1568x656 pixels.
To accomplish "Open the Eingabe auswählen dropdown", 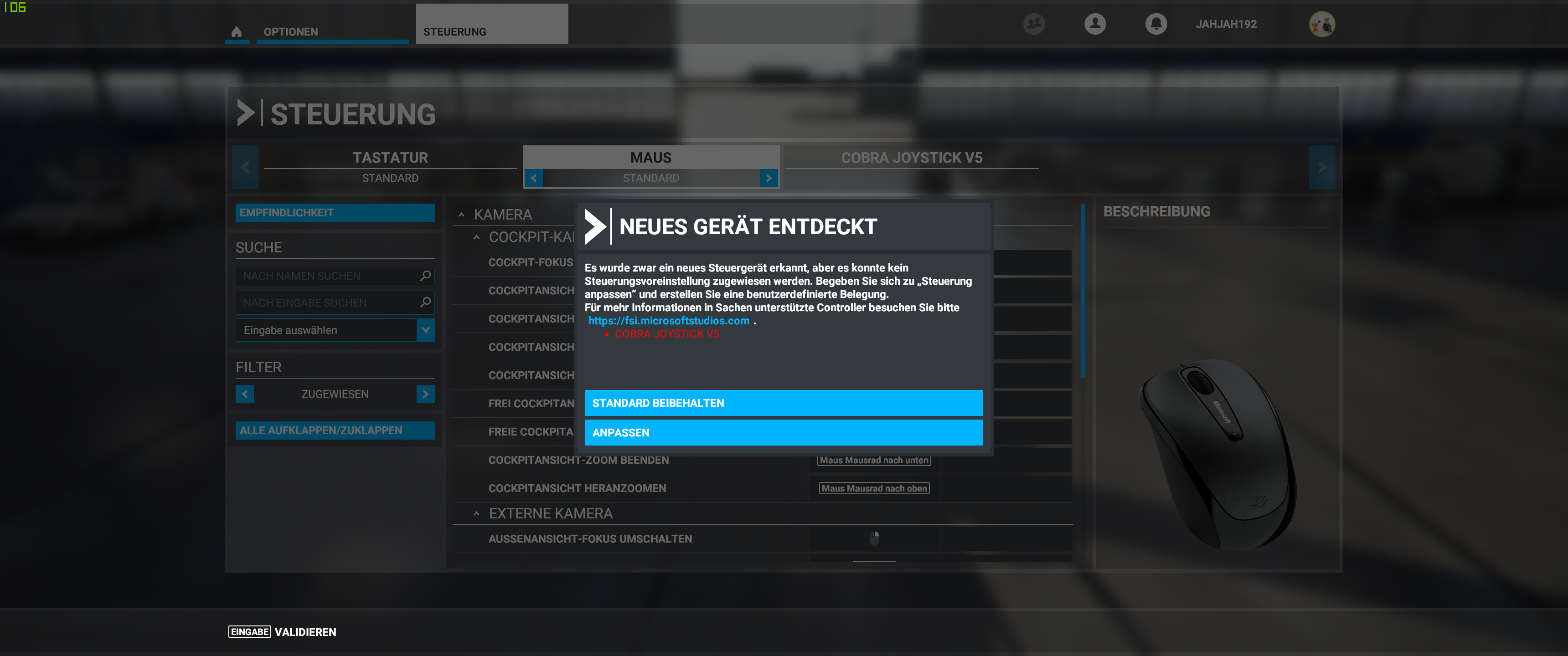I will click(x=425, y=330).
